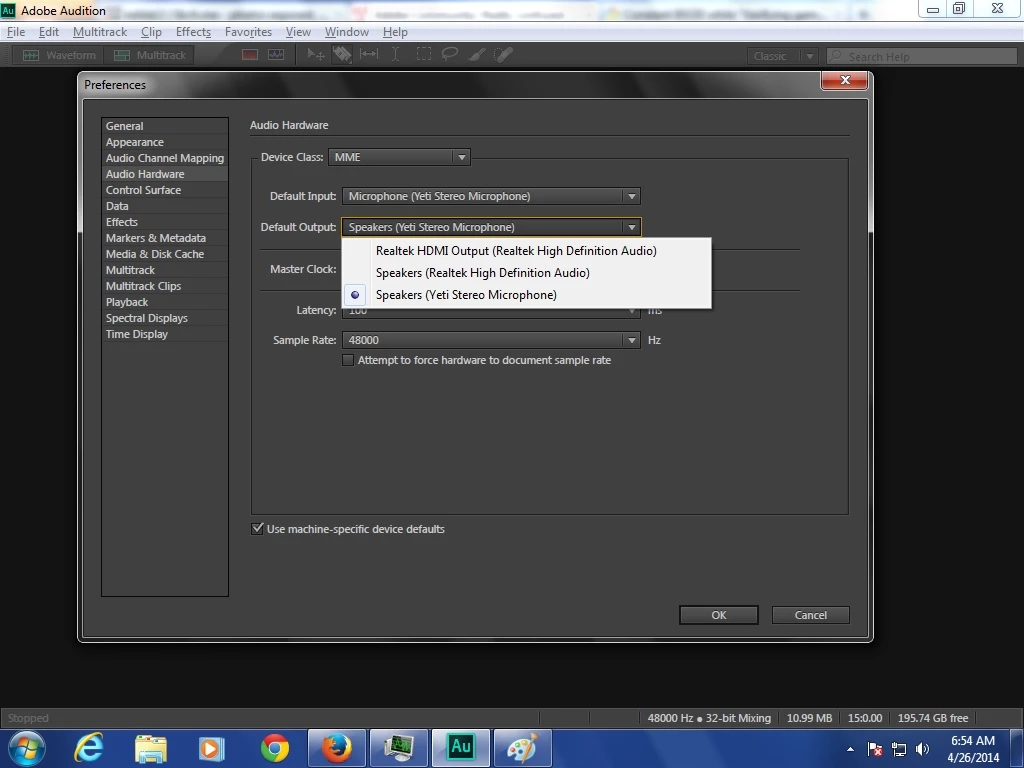Switch to Waveform editor view
The width and height of the screenshot is (1024, 768).
tap(59, 56)
